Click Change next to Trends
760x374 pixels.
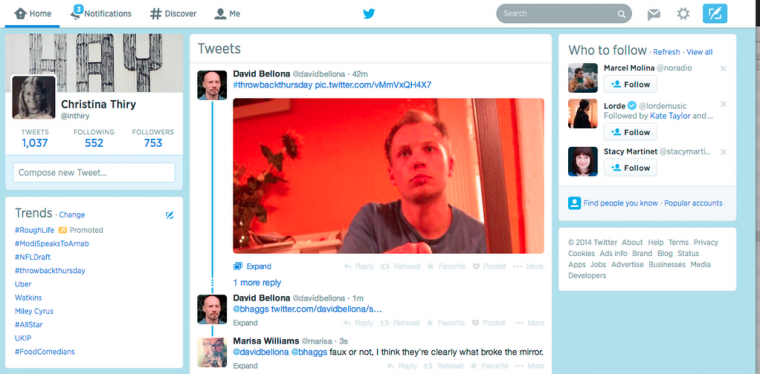coord(72,215)
